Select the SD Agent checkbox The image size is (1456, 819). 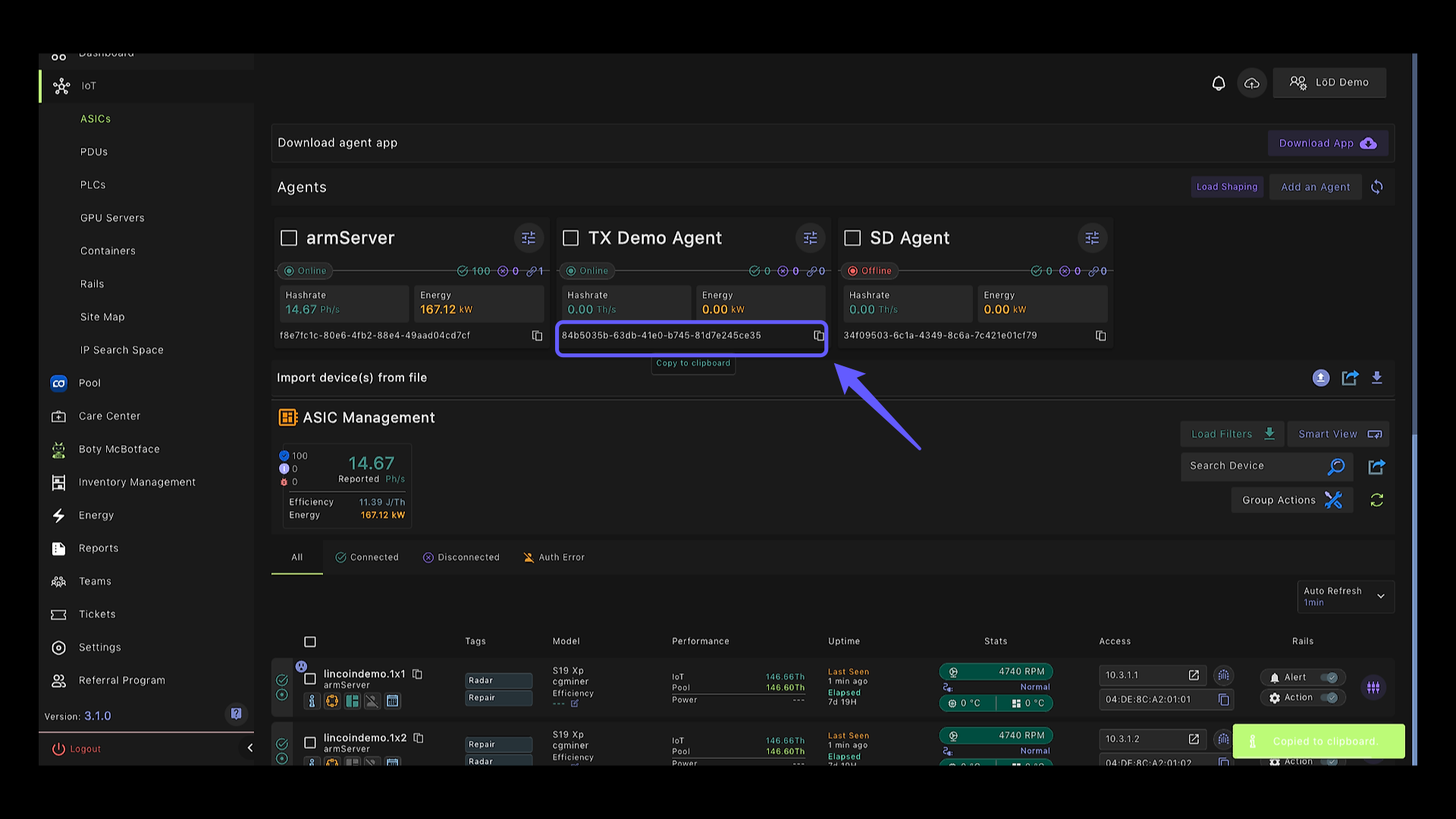(x=852, y=238)
